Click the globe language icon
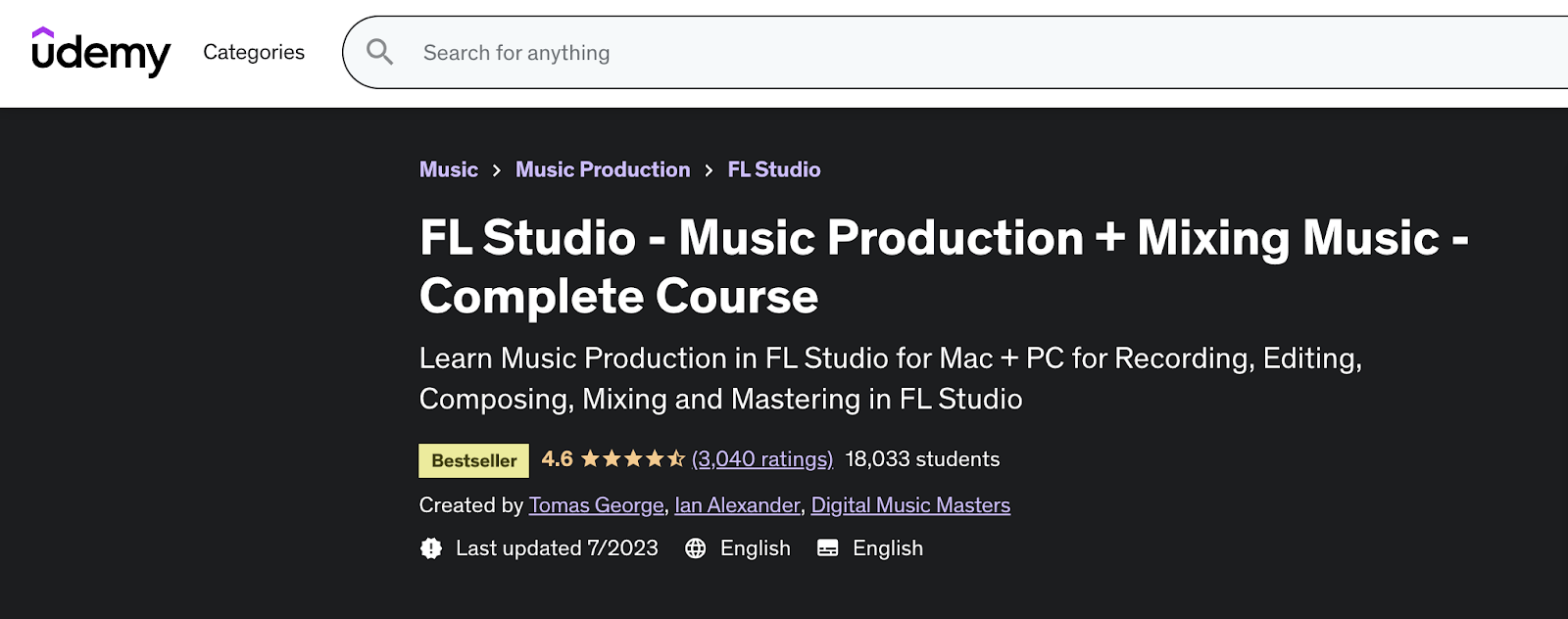Screen dimensions: 1568x619 click(x=696, y=548)
